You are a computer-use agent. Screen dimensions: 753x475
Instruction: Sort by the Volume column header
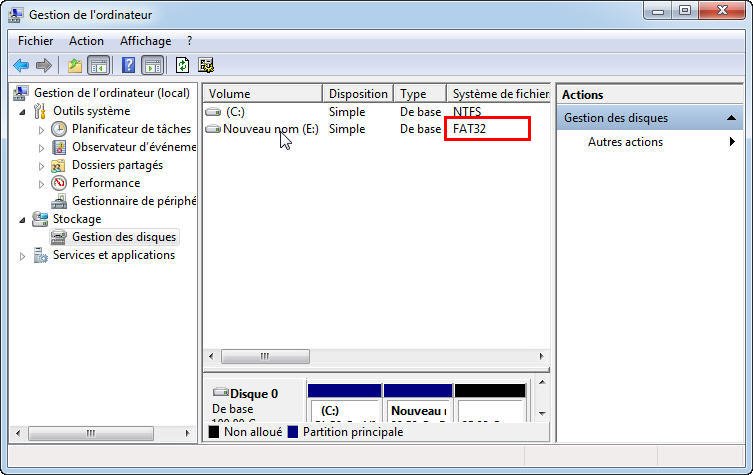tap(263, 94)
